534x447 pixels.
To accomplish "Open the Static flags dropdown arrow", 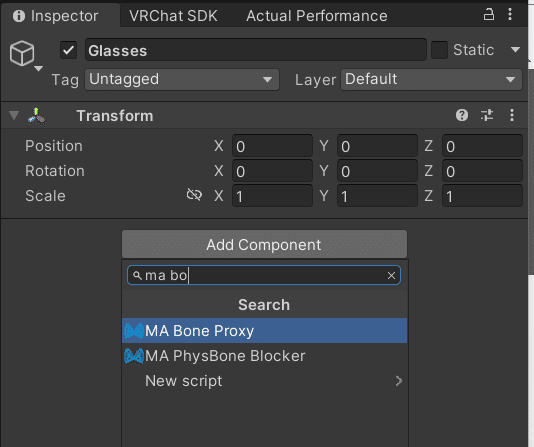I will [515, 50].
